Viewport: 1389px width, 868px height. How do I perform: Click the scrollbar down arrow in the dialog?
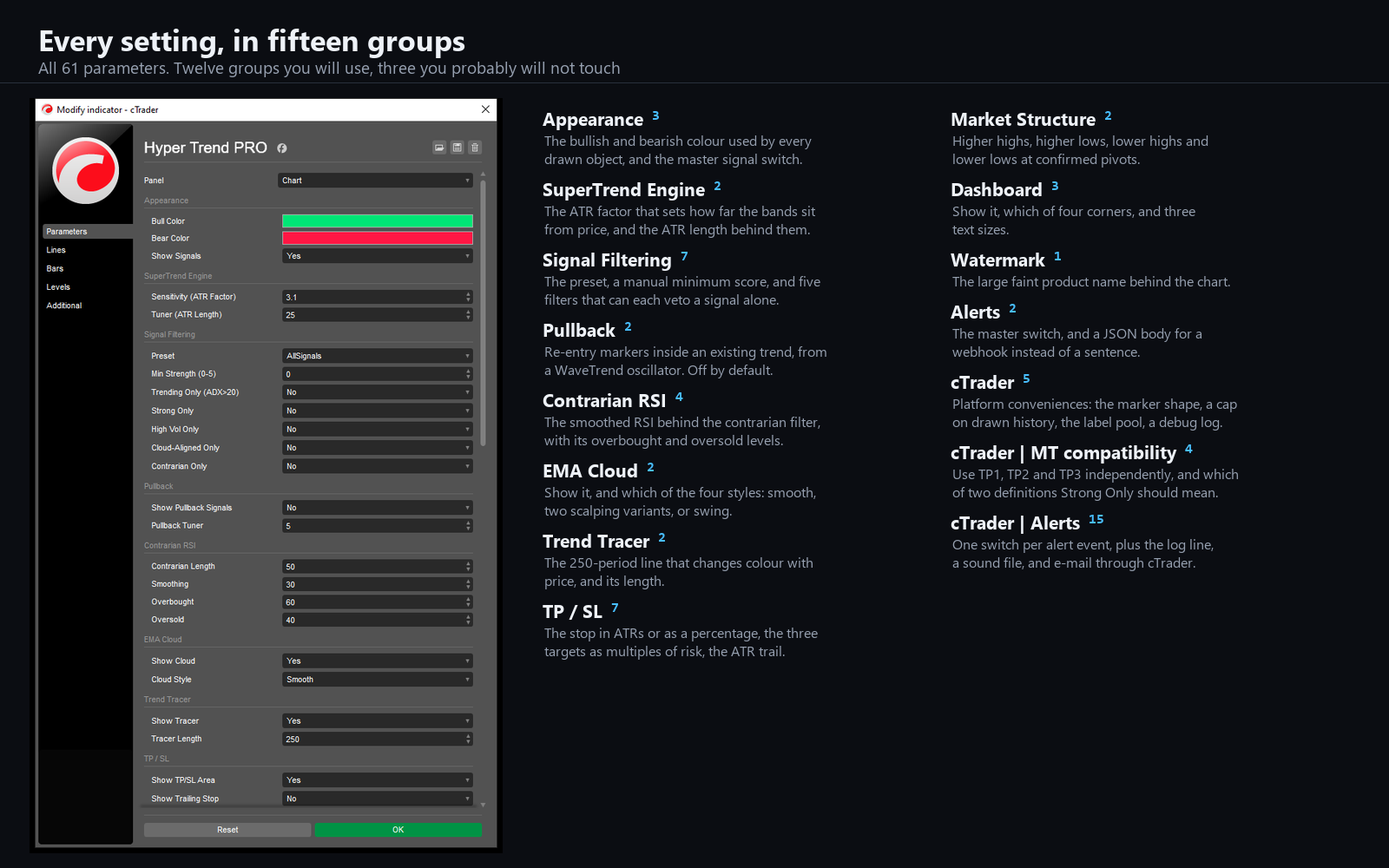click(483, 806)
